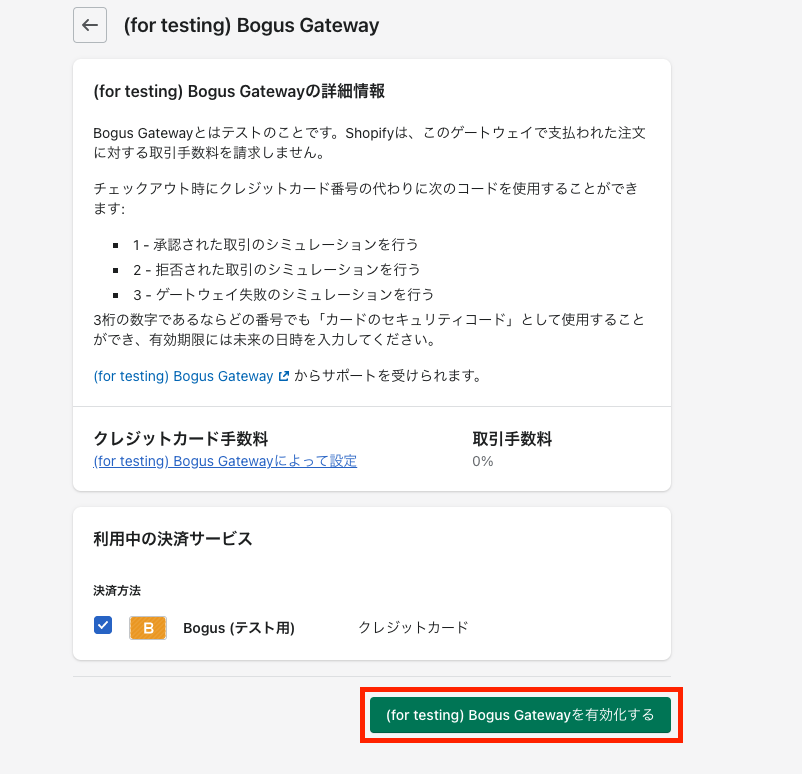This screenshot has width=802, height=774.
Task: Uncheck the Bogus (テスト用) payment method checkbox
Action: point(103,625)
